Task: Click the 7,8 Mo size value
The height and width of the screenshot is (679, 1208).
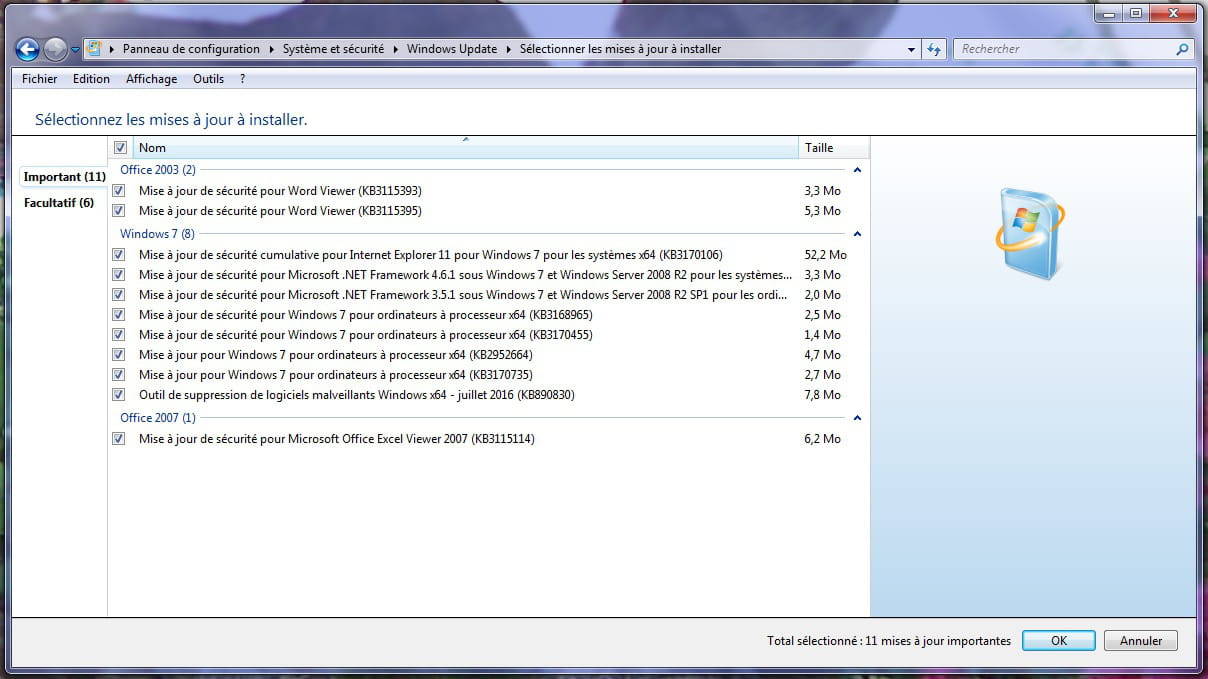Action: pos(822,395)
